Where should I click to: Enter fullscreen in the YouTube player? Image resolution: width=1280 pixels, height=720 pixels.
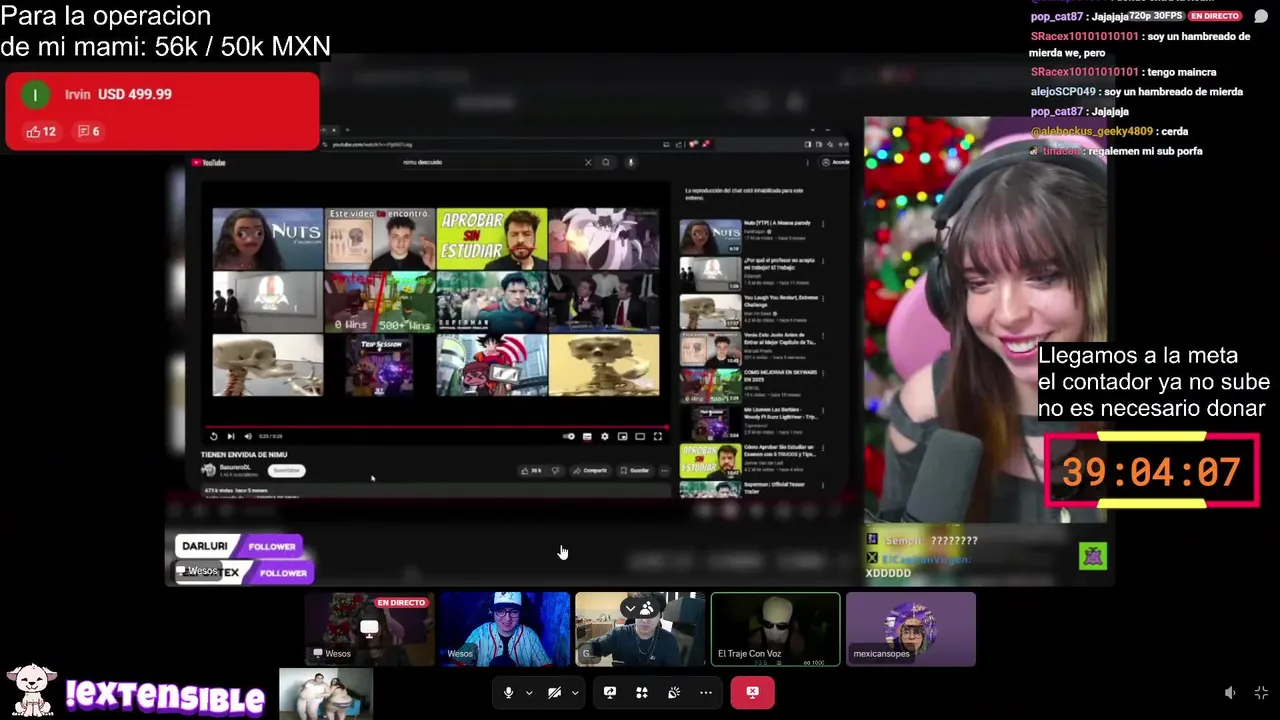(657, 436)
